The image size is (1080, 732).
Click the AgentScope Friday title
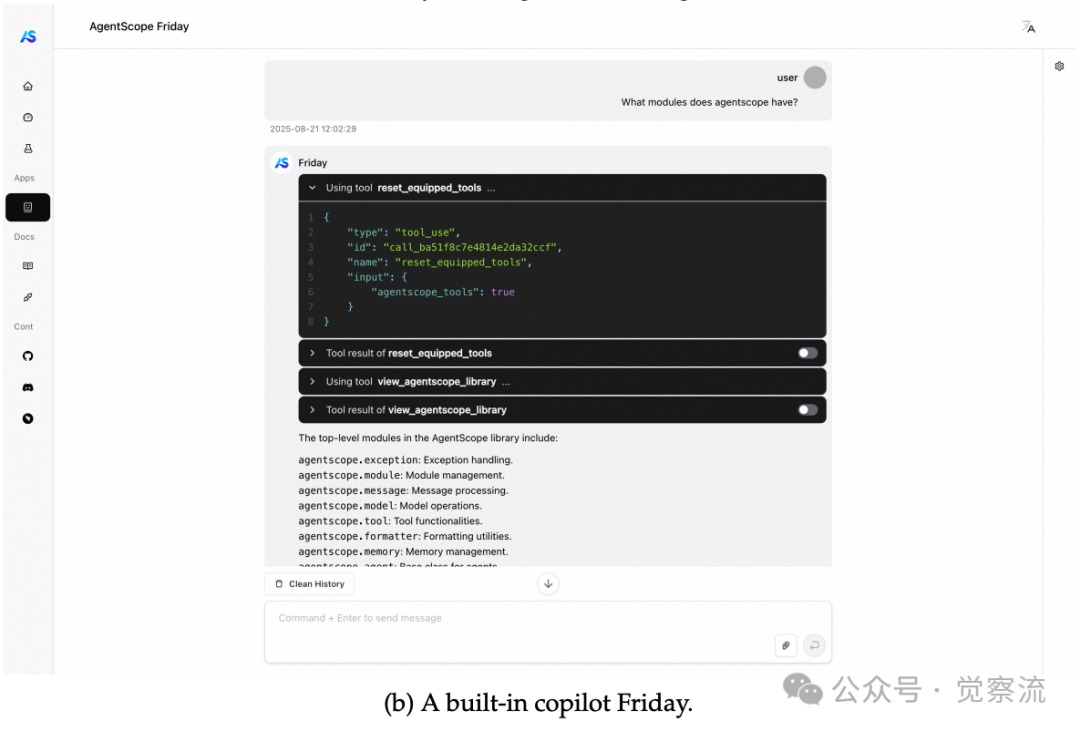(x=139, y=26)
